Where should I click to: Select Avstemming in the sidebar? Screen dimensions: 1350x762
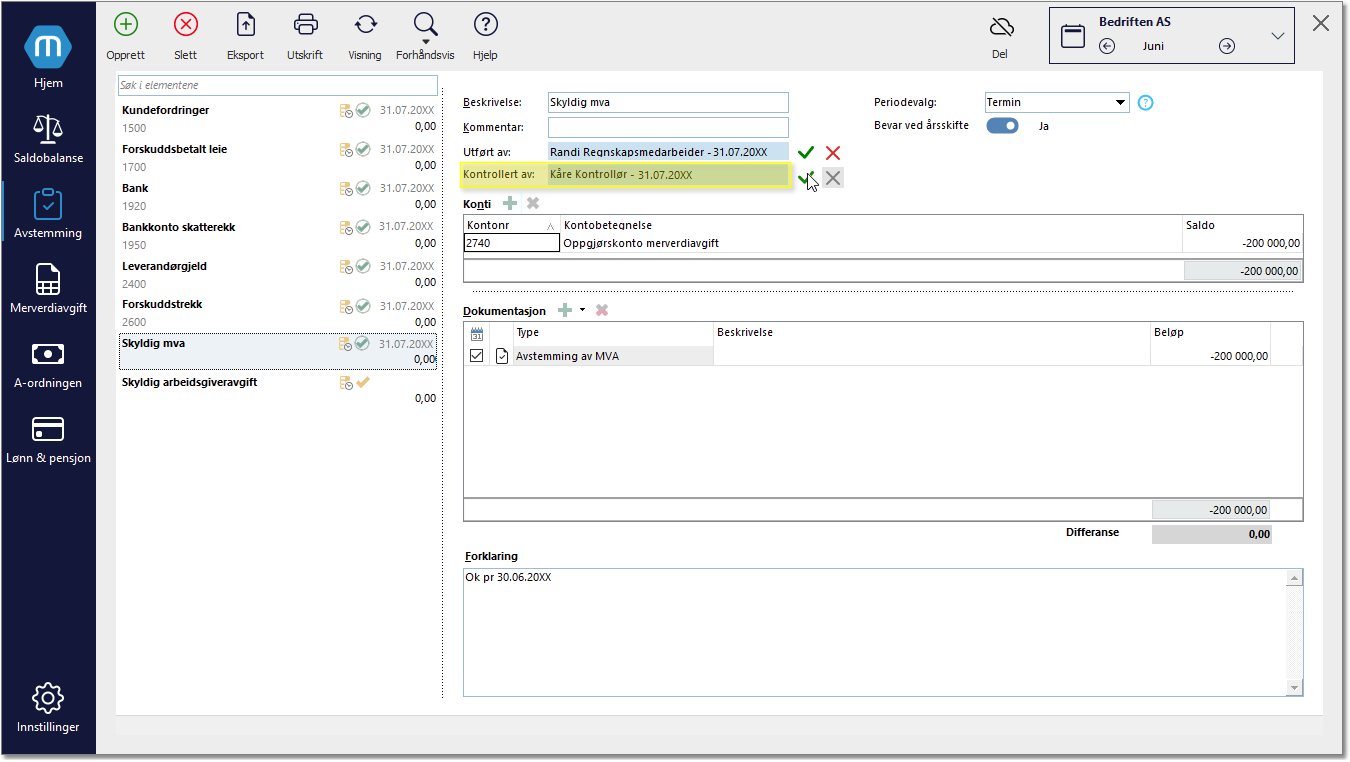pos(48,213)
